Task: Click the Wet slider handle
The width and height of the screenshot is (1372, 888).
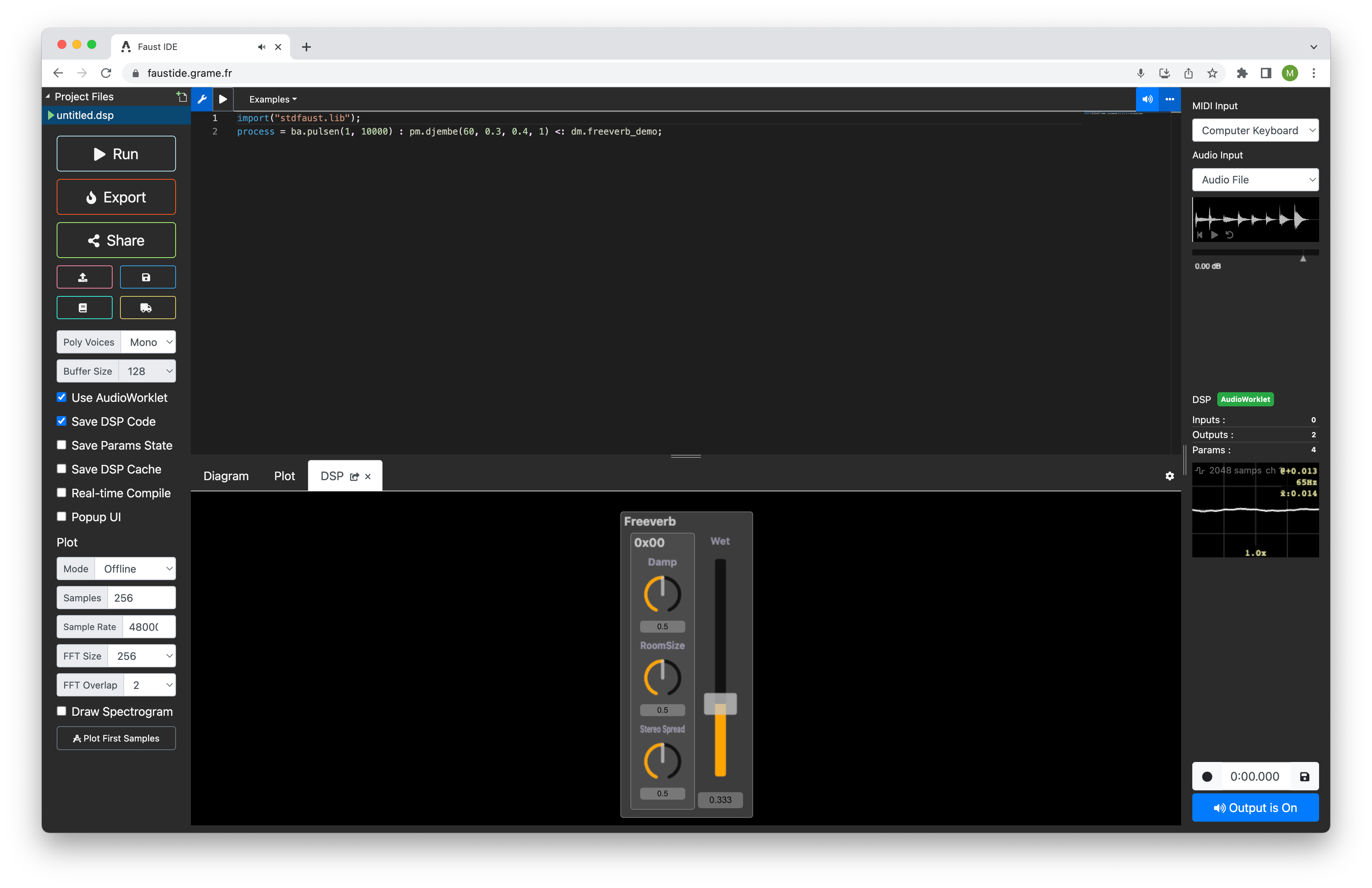Action: [x=720, y=703]
